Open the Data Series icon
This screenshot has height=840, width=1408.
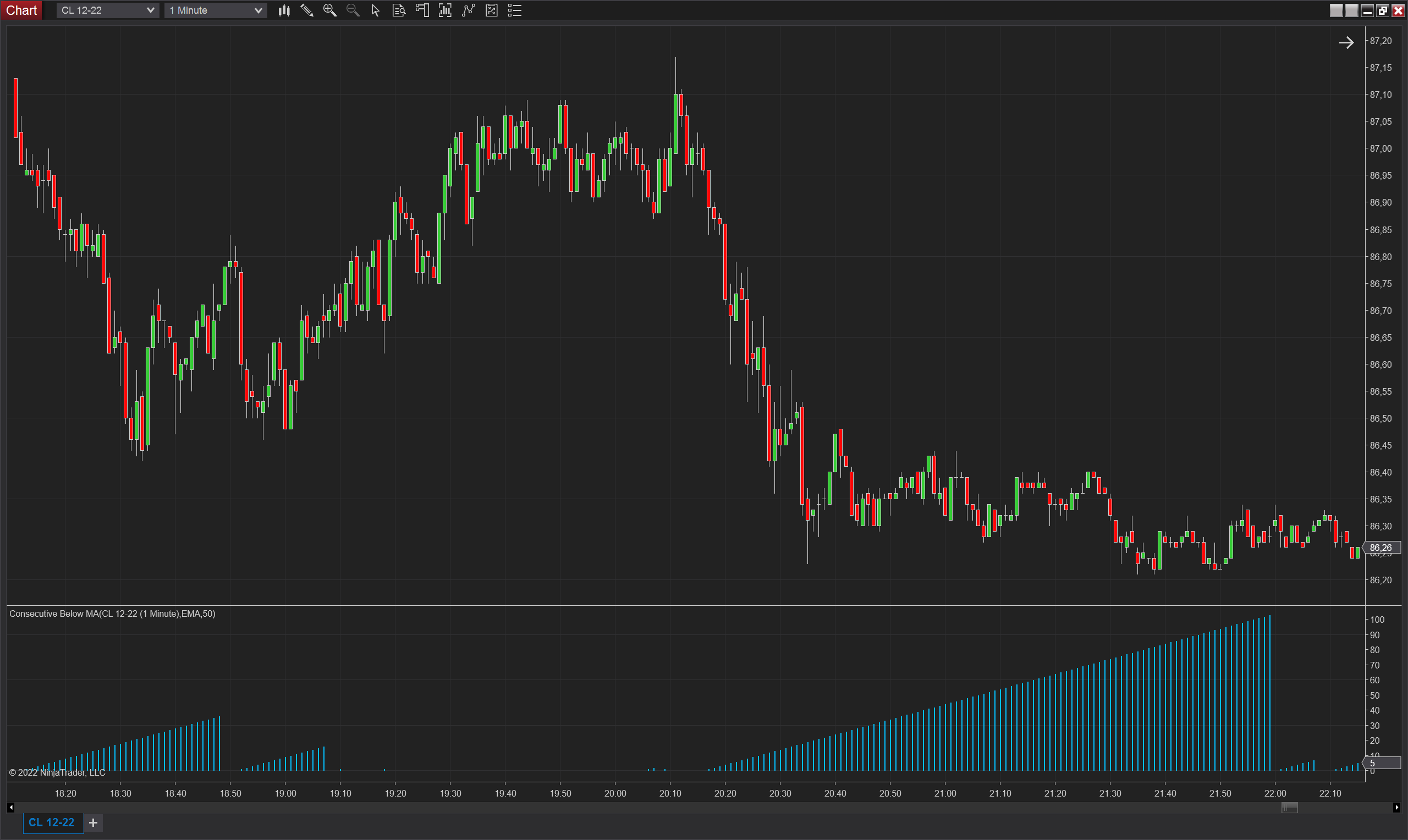(x=445, y=10)
